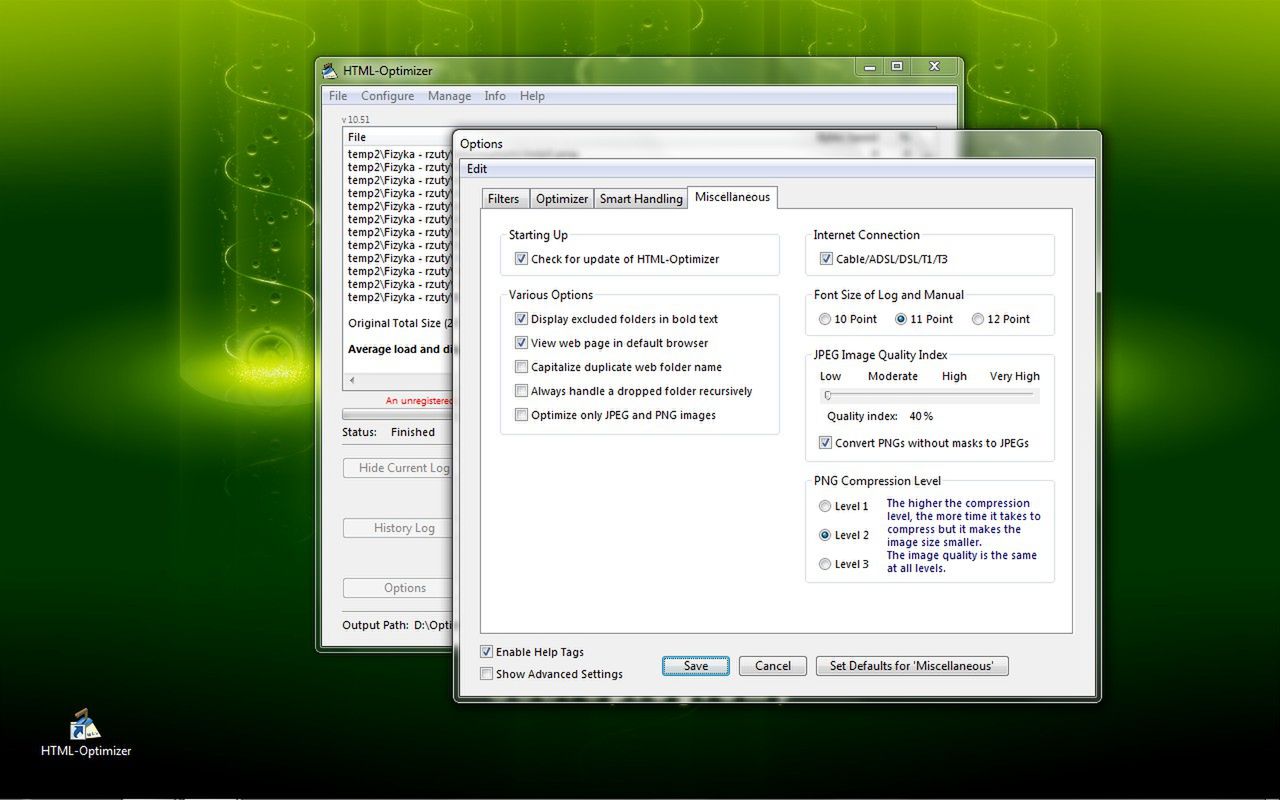This screenshot has height=800, width=1280.
Task: Click the History Log button
Action: coord(399,528)
